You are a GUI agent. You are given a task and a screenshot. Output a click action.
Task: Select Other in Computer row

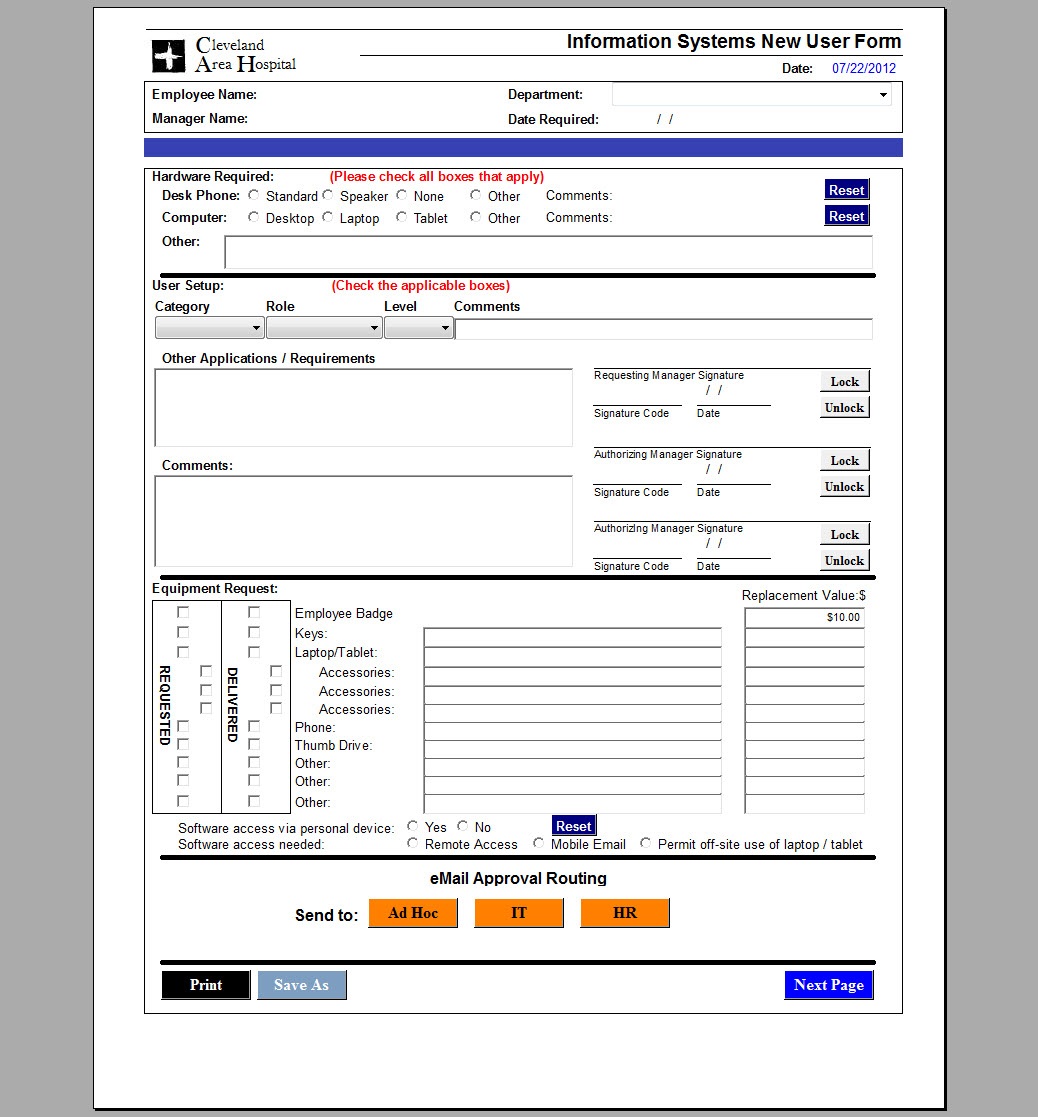click(x=475, y=217)
